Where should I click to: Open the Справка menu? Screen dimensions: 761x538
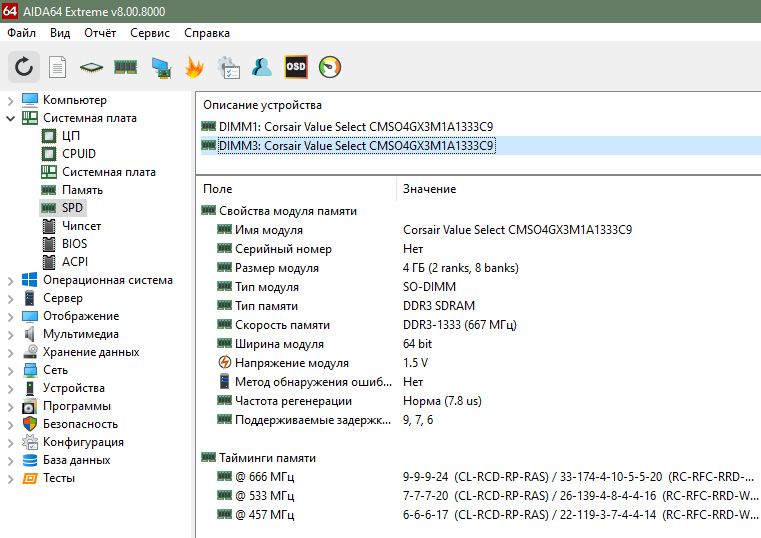207,33
